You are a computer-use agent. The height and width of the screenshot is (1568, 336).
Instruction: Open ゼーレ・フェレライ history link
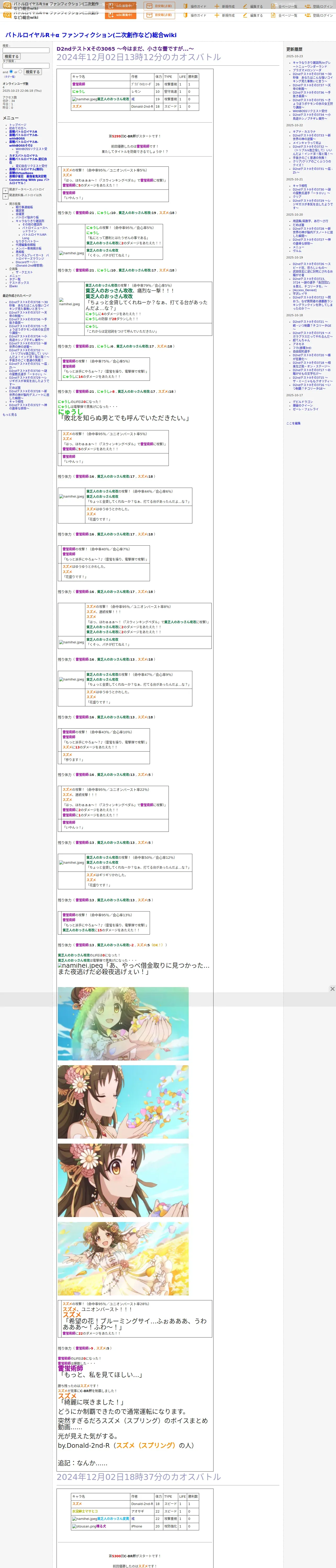pos(305,409)
